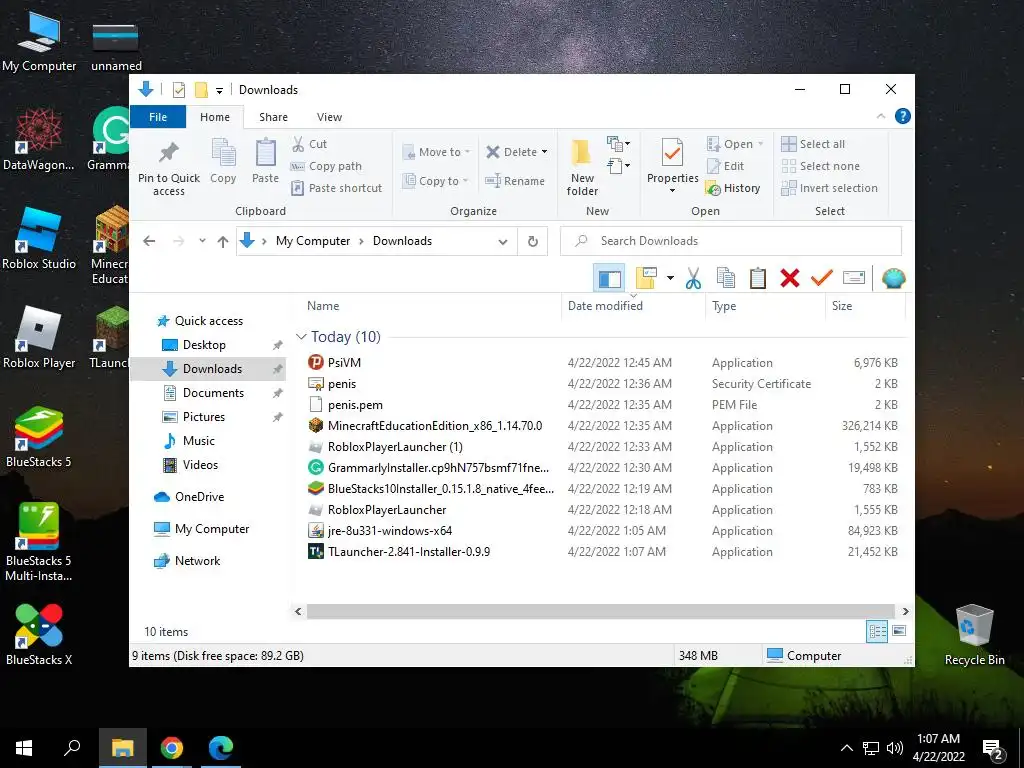Image resolution: width=1024 pixels, height=768 pixels.
Task: Open Properties via checkmark icon
Action: [672, 153]
